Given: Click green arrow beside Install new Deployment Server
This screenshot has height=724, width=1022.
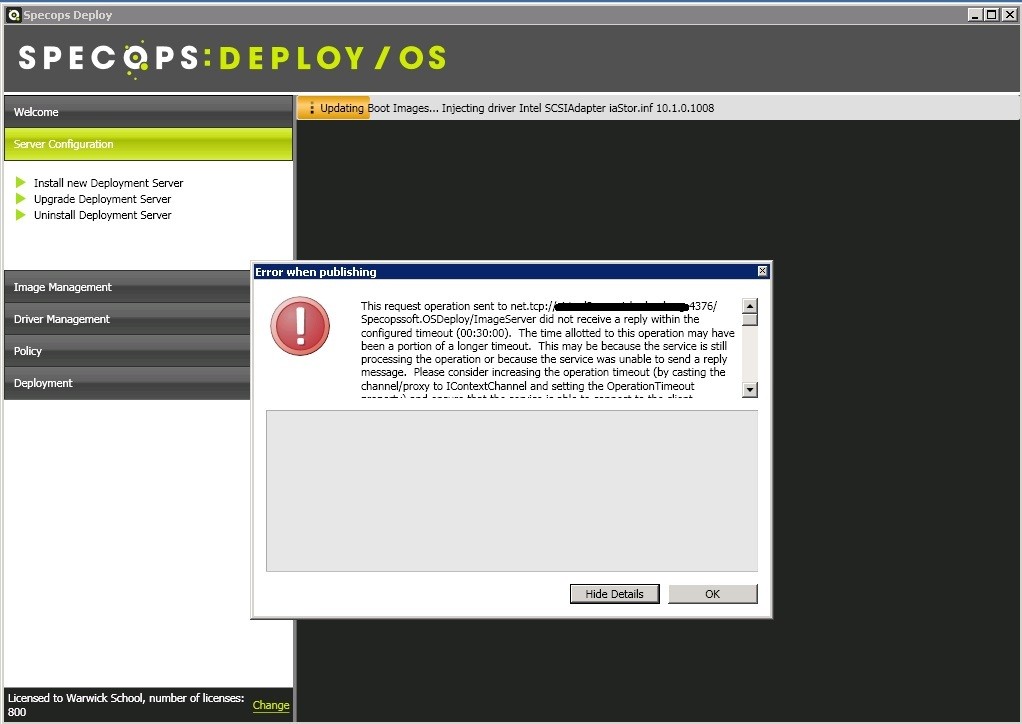Looking at the screenshot, I should [20, 182].
